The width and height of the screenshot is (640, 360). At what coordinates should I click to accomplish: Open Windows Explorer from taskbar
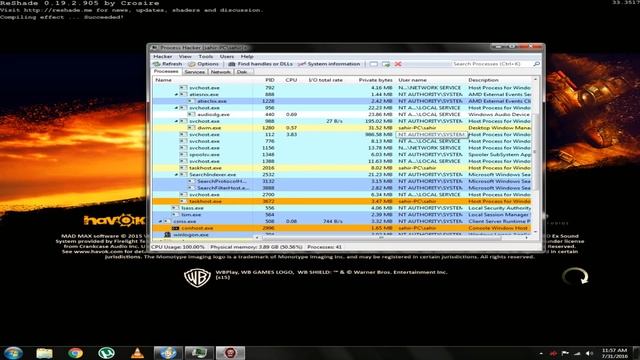click(x=44, y=353)
